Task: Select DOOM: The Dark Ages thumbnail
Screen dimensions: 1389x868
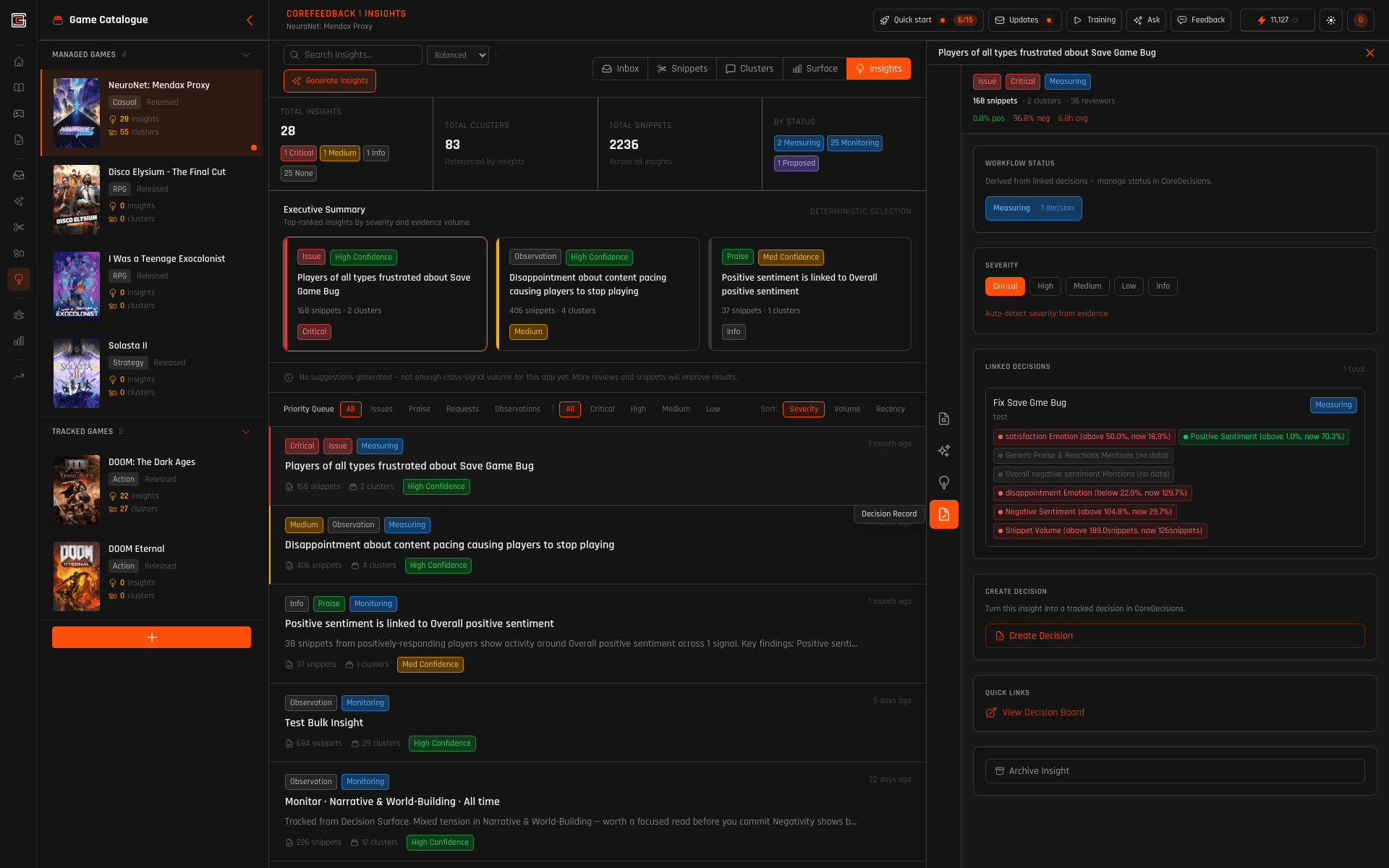Action: click(77, 490)
